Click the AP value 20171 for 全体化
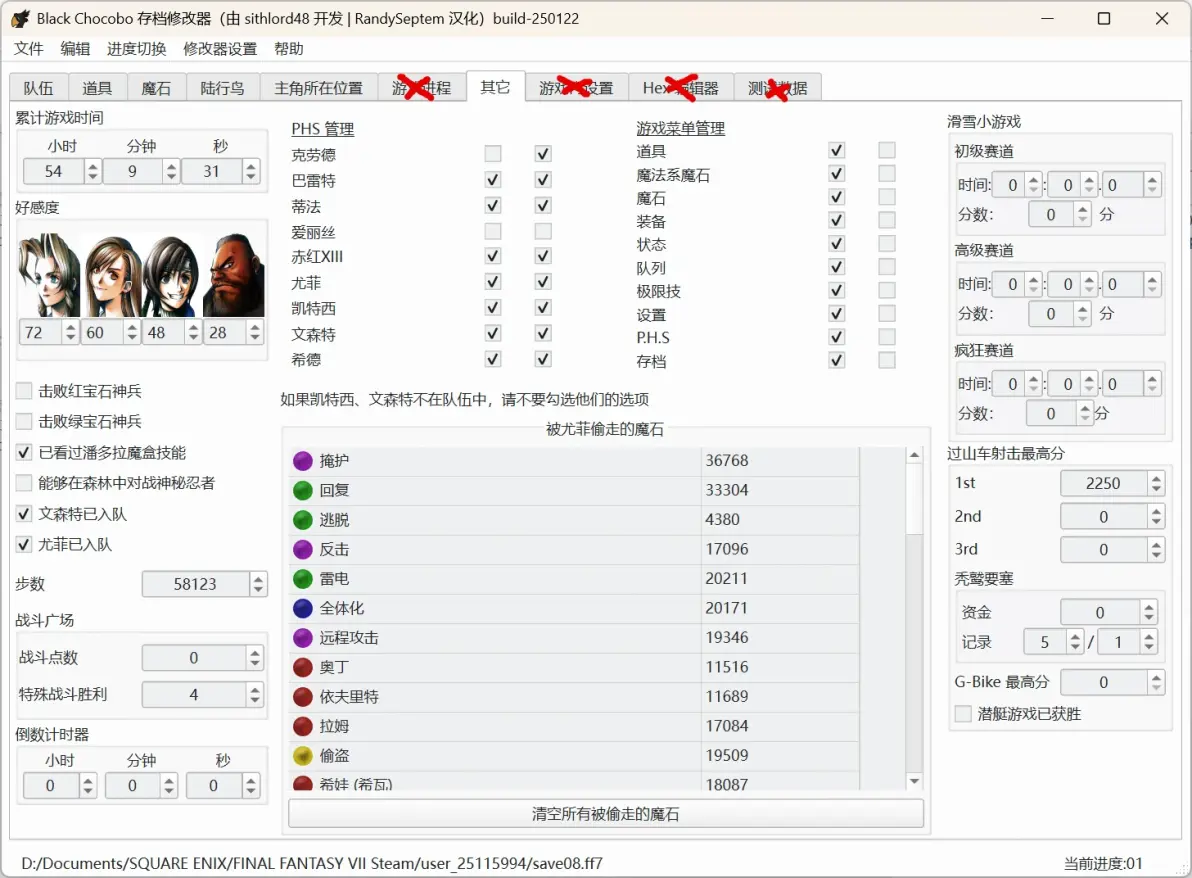 [727, 608]
